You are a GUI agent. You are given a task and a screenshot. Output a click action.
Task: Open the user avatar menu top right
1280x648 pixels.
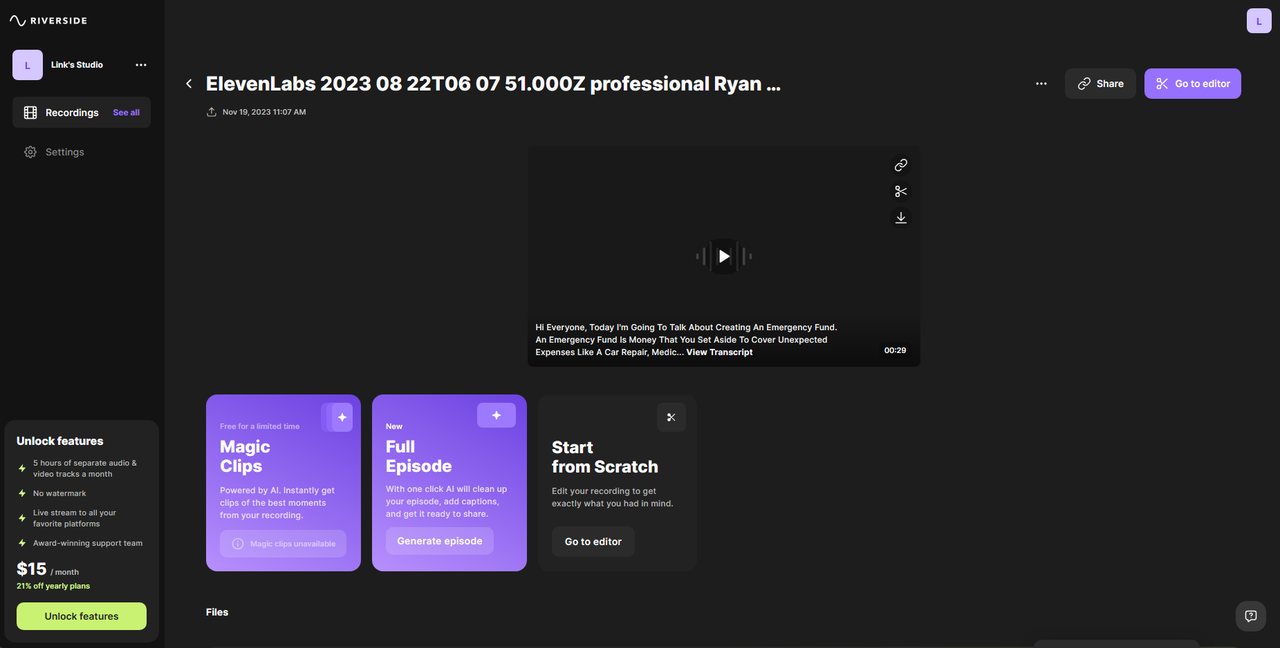coord(1258,20)
